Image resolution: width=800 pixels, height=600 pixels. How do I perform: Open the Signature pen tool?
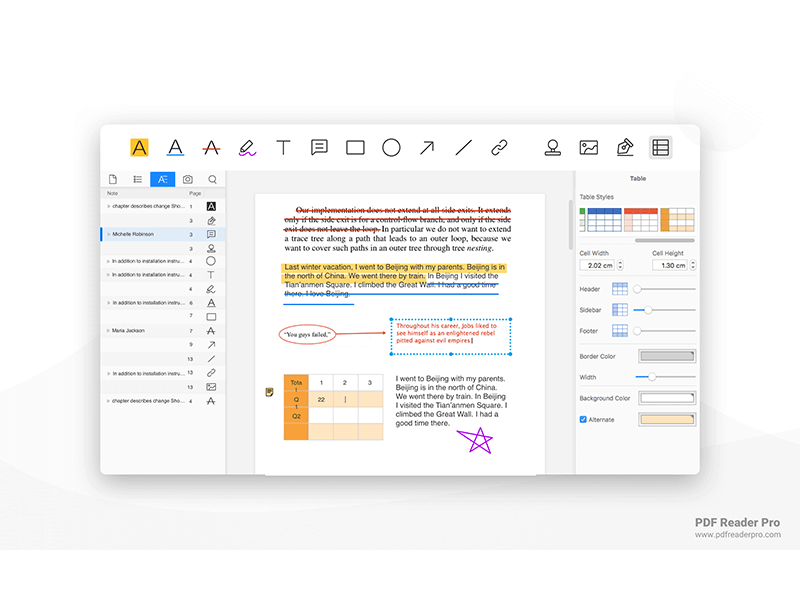pos(625,148)
